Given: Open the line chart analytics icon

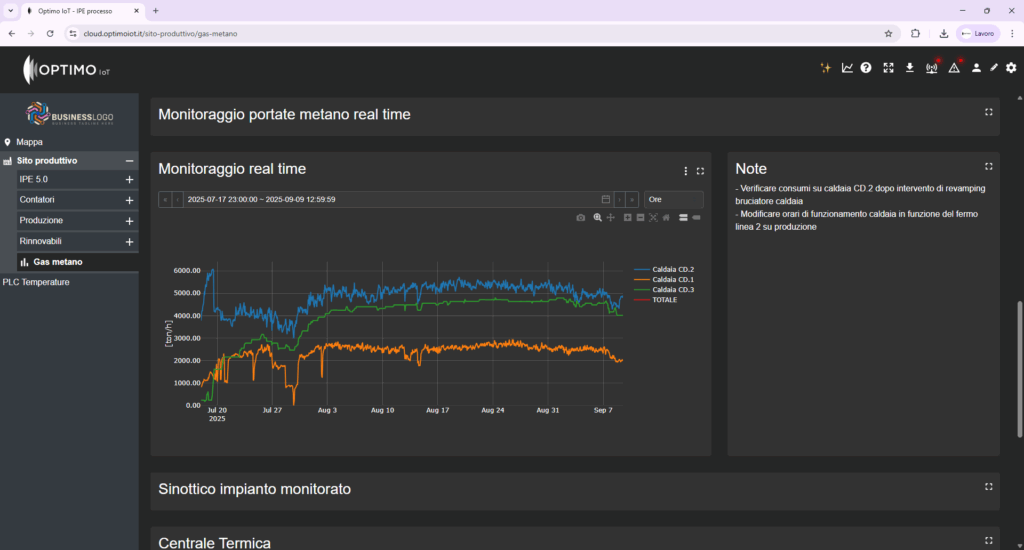Looking at the screenshot, I should pyautogui.click(x=847, y=68).
